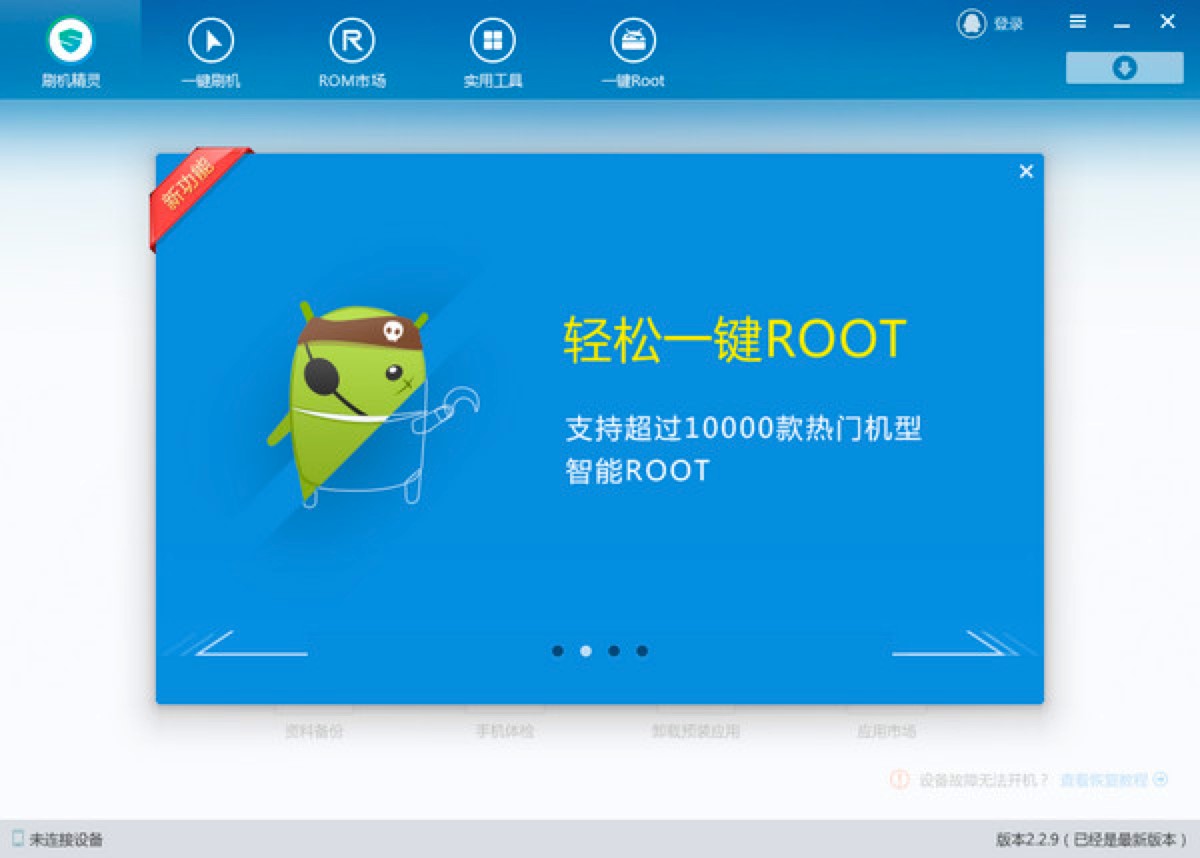This screenshot has height=858, width=1200.
Task: Open the hamburger main menu
Action: tap(1078, 20)
